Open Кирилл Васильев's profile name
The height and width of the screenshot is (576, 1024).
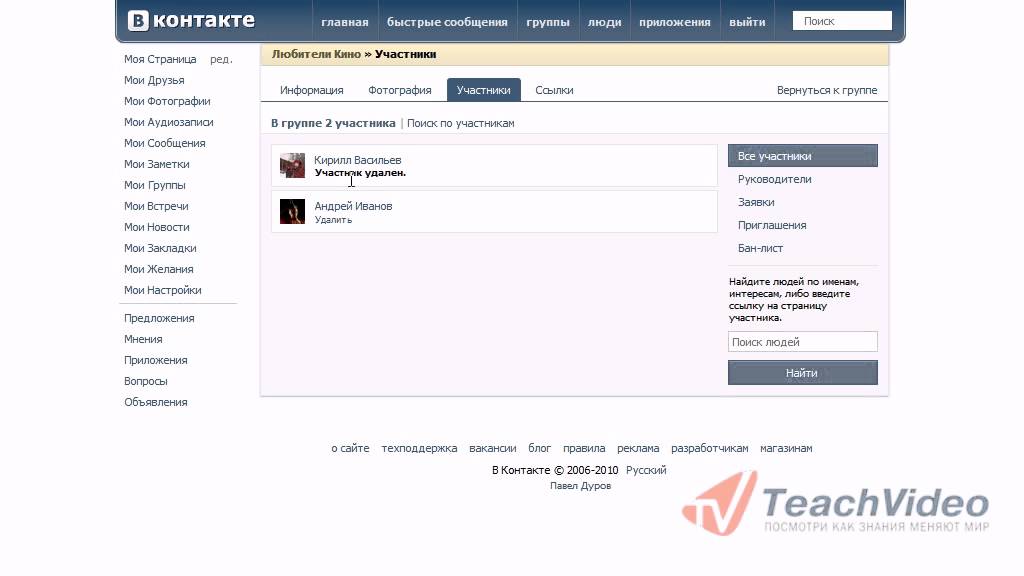point(357,160)
